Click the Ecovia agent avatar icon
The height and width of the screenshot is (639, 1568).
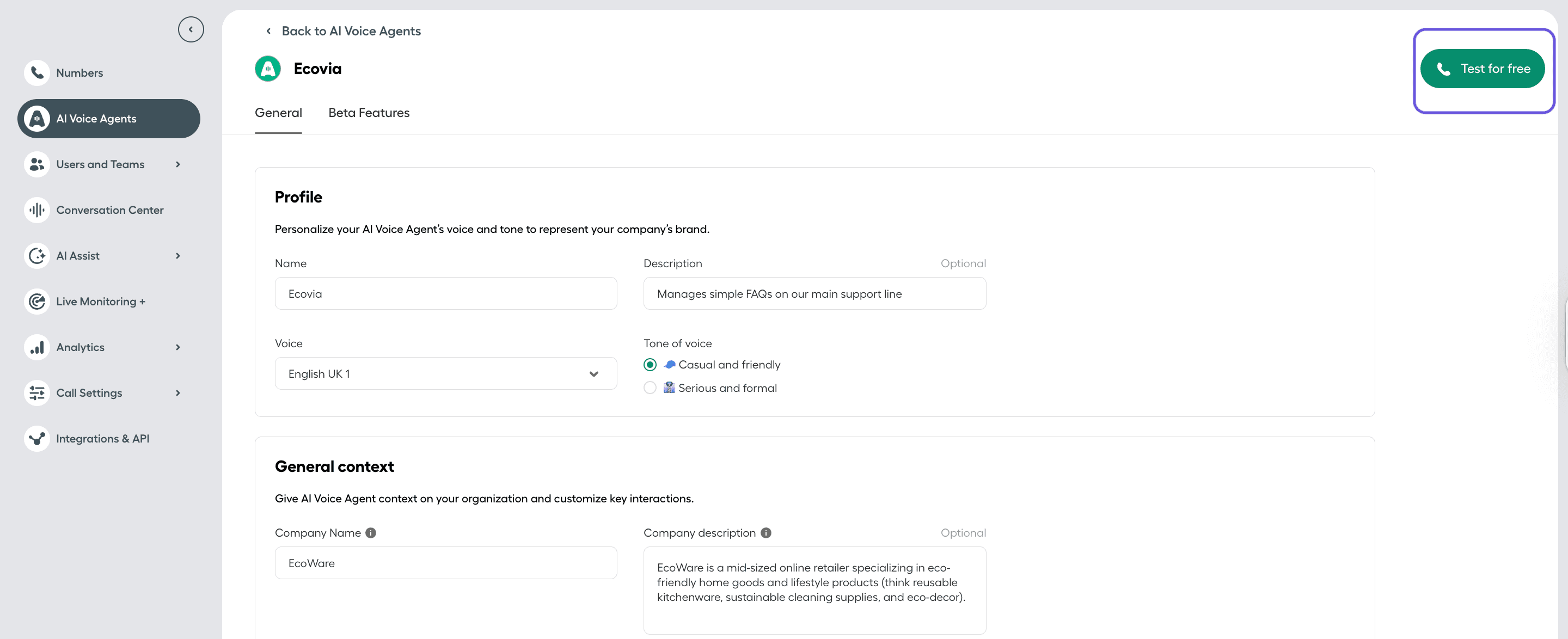[268, 68]
